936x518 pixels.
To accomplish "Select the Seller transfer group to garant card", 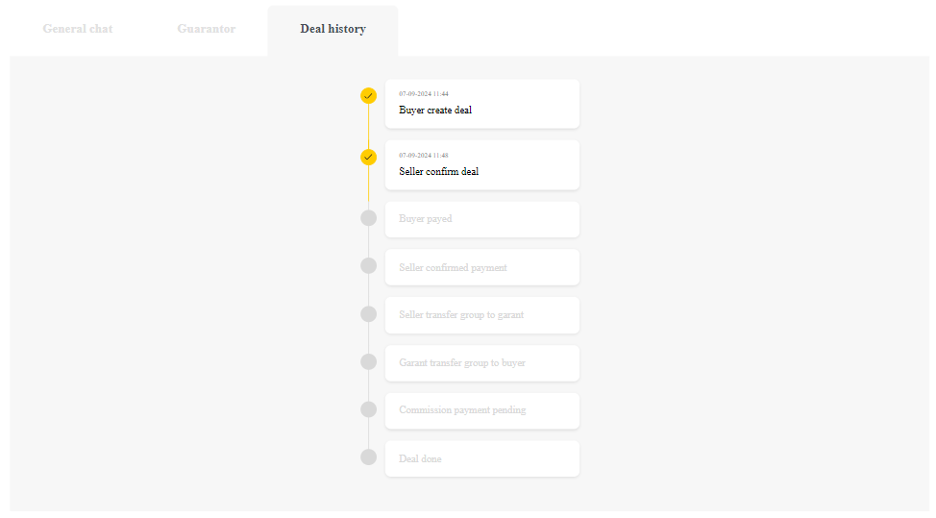I will pos(482,315).
